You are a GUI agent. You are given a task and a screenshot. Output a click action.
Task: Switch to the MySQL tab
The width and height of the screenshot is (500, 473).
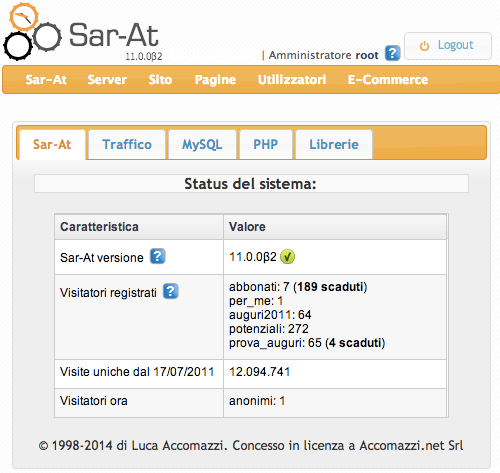[x=202, y=145]
